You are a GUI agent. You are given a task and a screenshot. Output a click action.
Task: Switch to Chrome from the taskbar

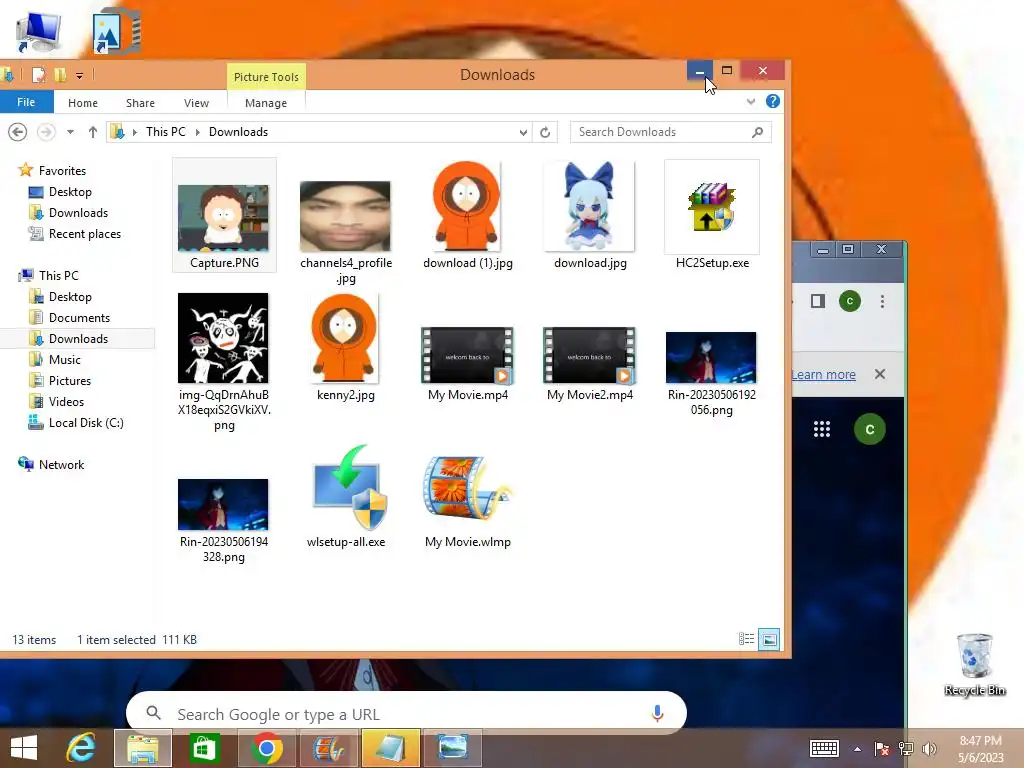(x=266, y=749)
